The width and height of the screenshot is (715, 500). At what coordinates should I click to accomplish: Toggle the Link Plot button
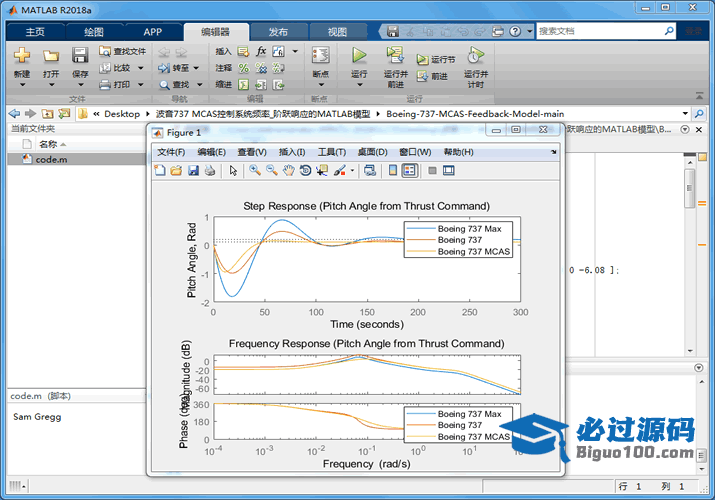(x=370, y=170)
